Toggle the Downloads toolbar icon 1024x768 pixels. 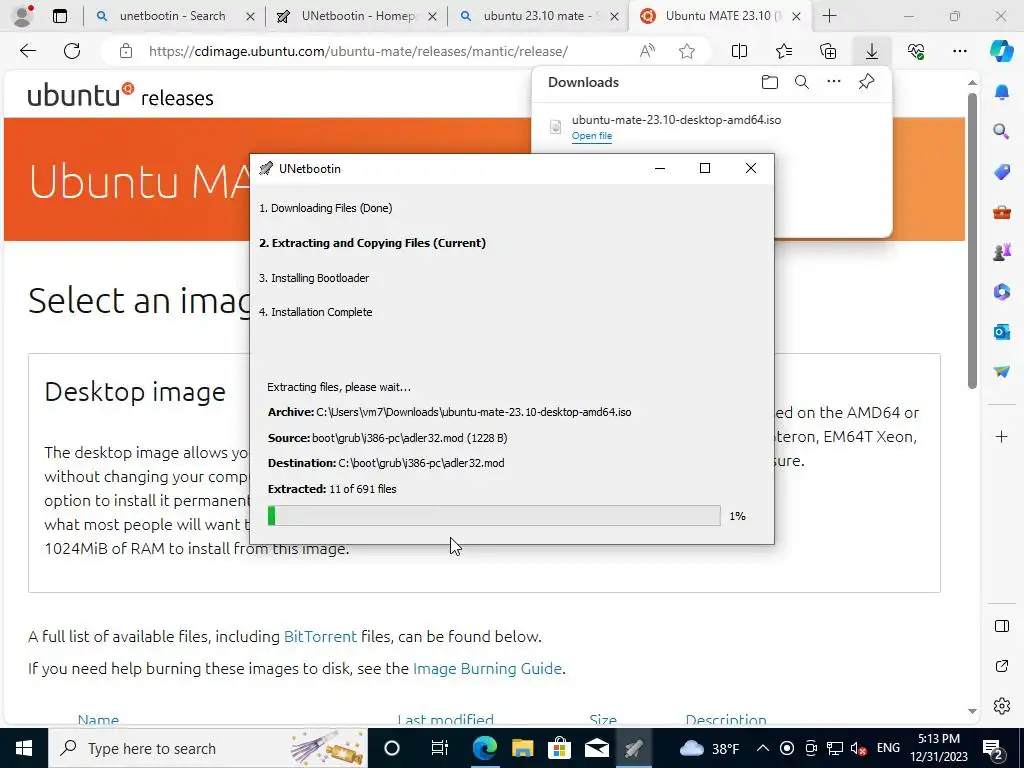(872, 51)
